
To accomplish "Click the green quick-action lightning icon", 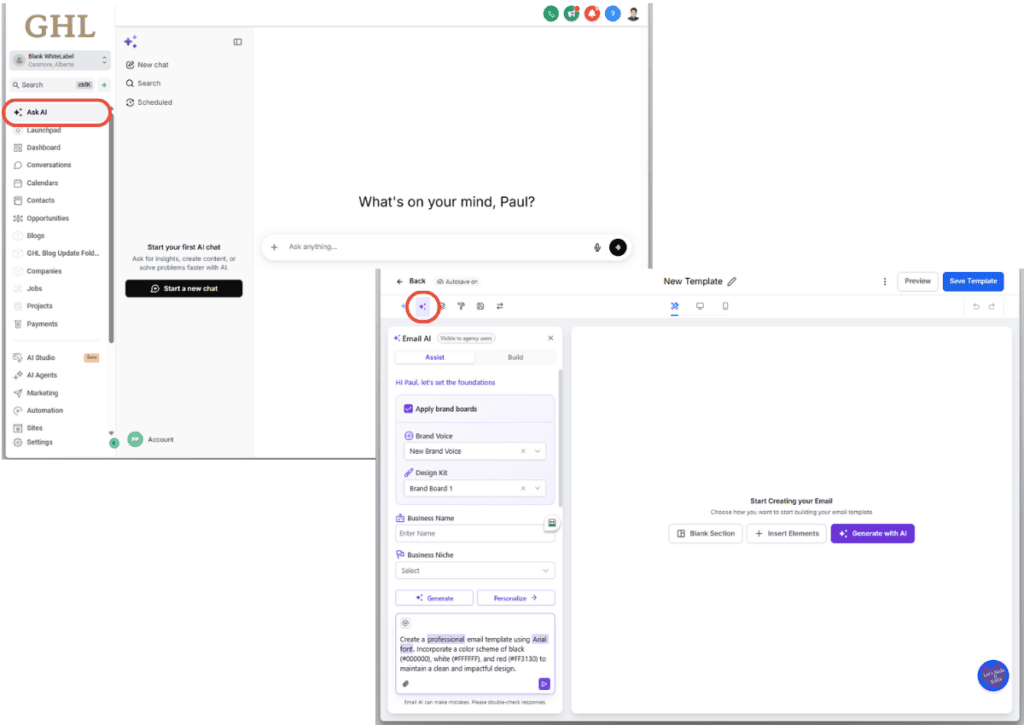I will pos(104,85).
